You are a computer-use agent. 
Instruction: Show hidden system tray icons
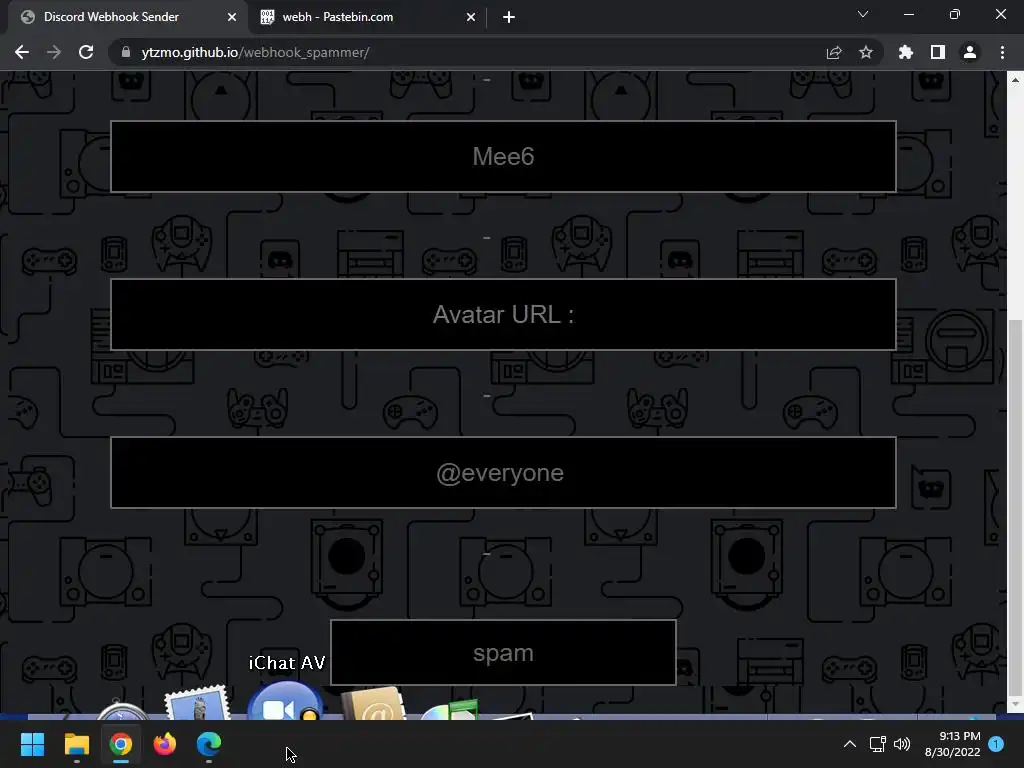tap(850, 744)
